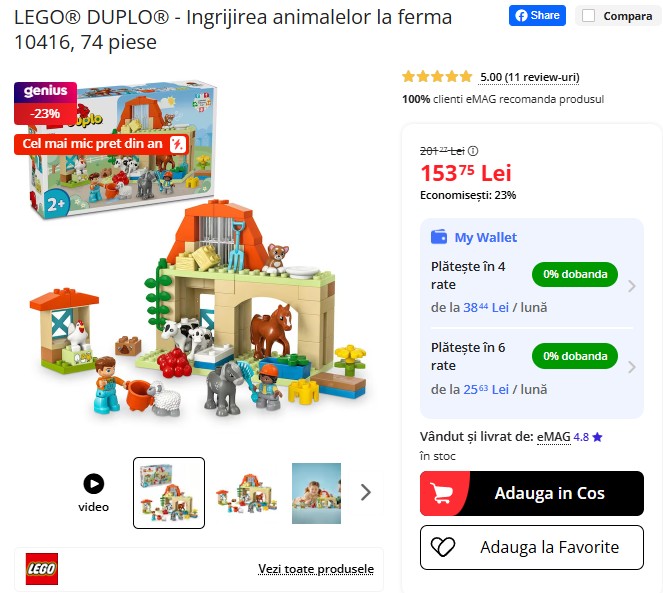Click the five-star rating icons
This screenshot has width=663, height=593.
coord(437,77)
